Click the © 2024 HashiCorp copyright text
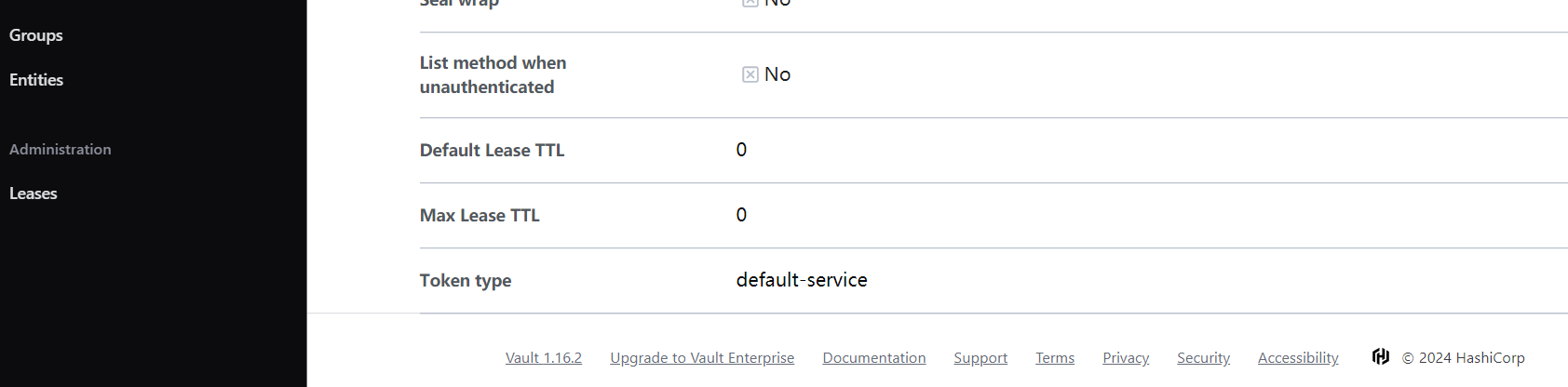1568x387 pixels. pyautogui.click(x=1464, y=358)
